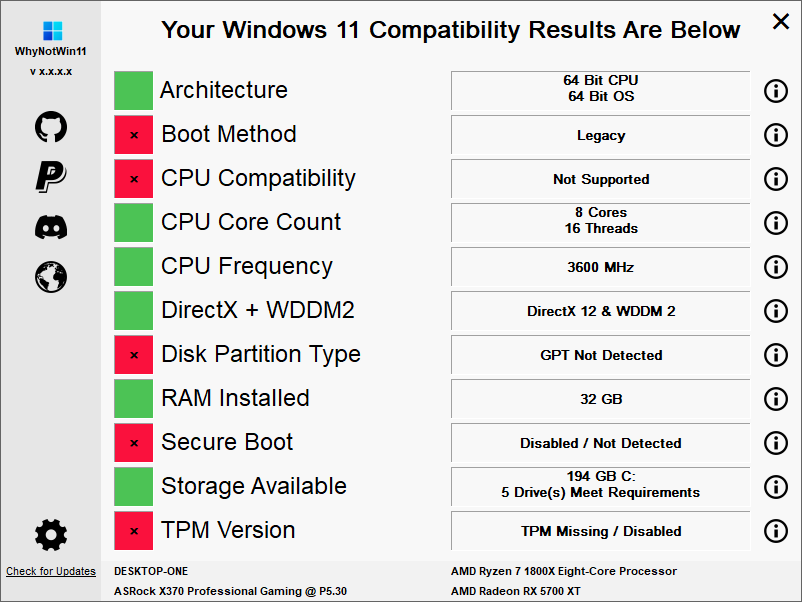This screenshot has height=602, width=802.
Task: Click red status box for TPM Version
Action: tap(133, 531)
